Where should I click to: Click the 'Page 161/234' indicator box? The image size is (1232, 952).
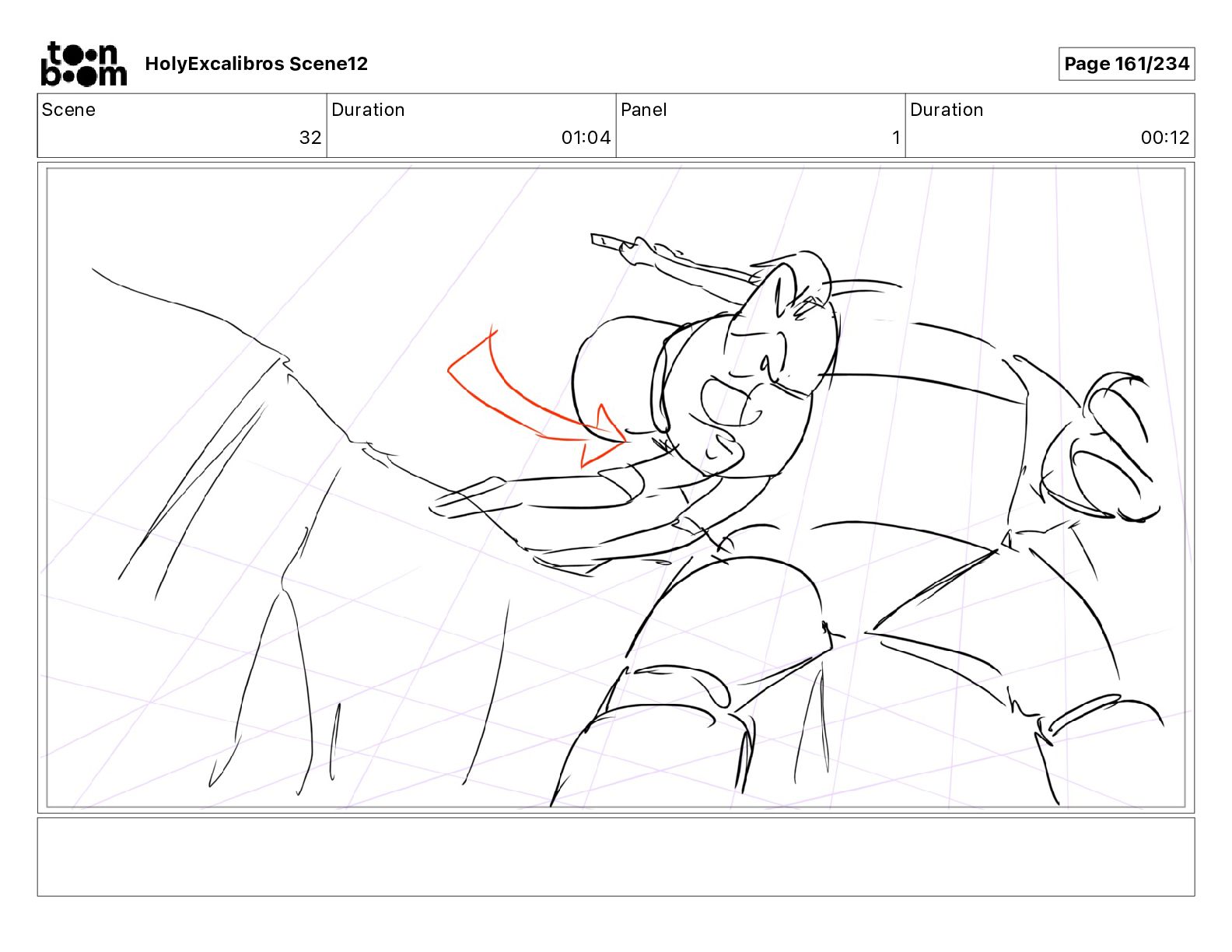(1126, 64)
